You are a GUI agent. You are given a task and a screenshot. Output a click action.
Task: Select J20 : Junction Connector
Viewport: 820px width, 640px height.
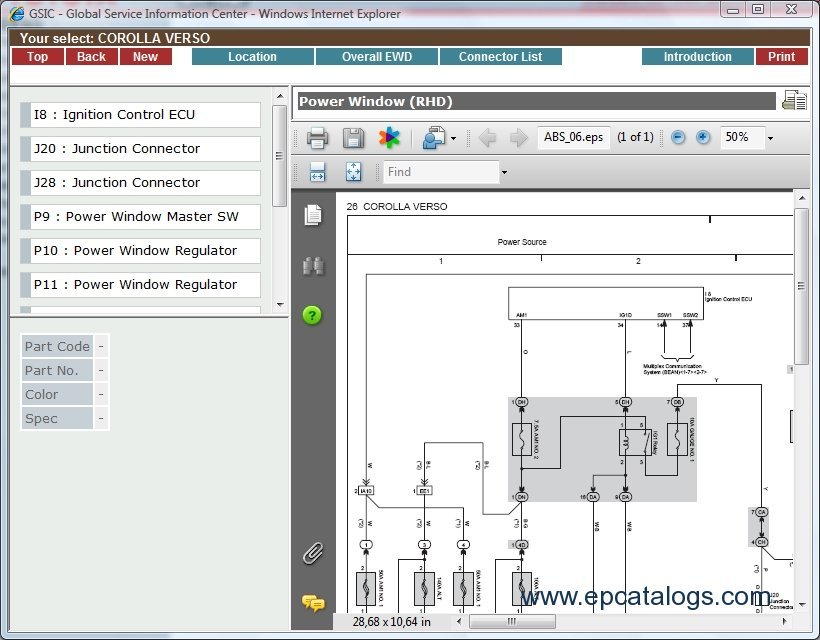[140, 148]
